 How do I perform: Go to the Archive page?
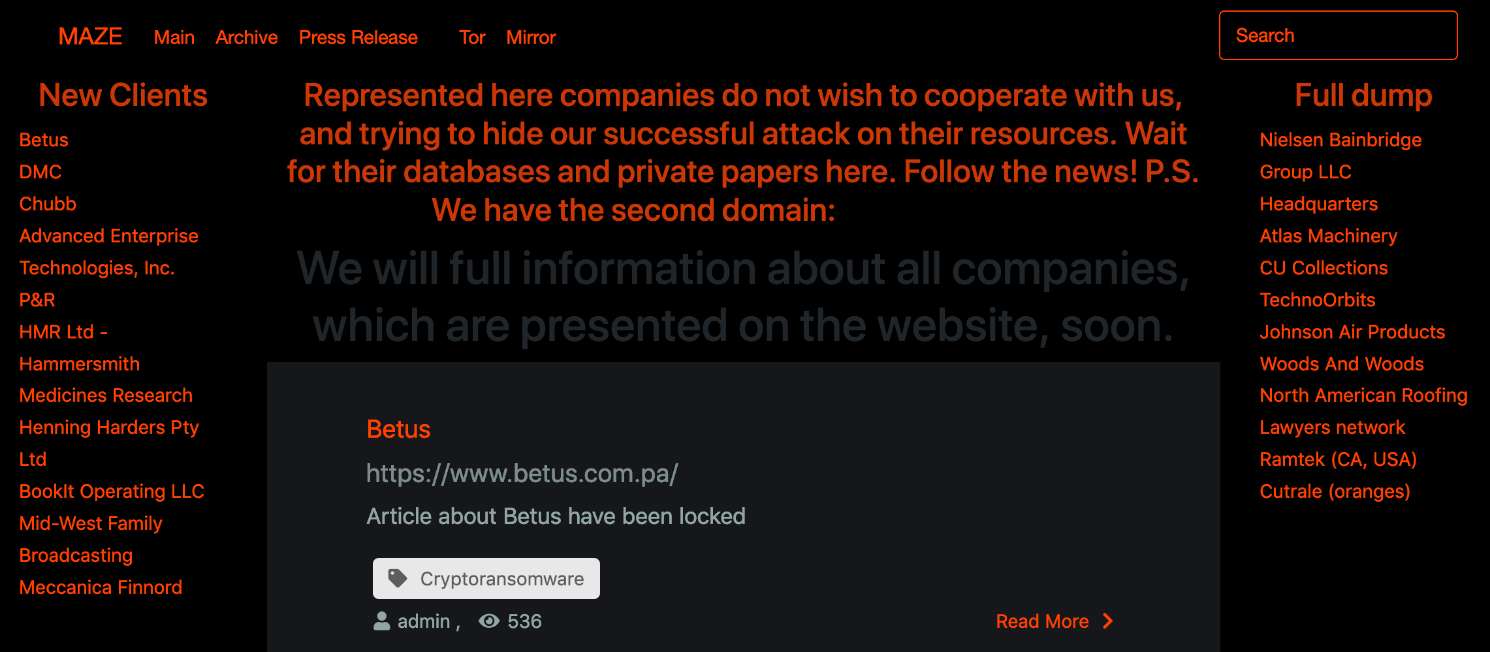(247, 38)
